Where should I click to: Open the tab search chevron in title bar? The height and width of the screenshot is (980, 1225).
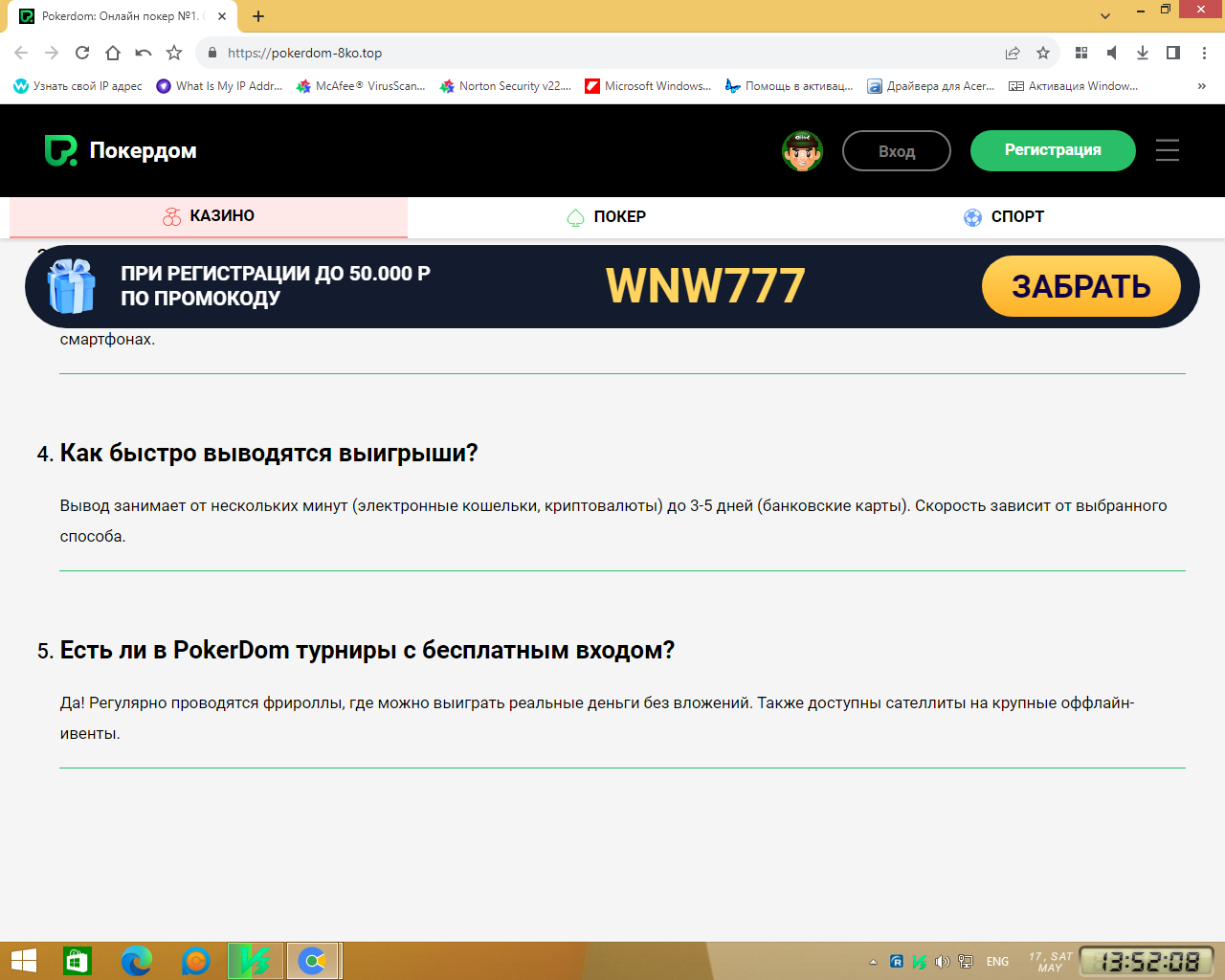click(1105, 16)
